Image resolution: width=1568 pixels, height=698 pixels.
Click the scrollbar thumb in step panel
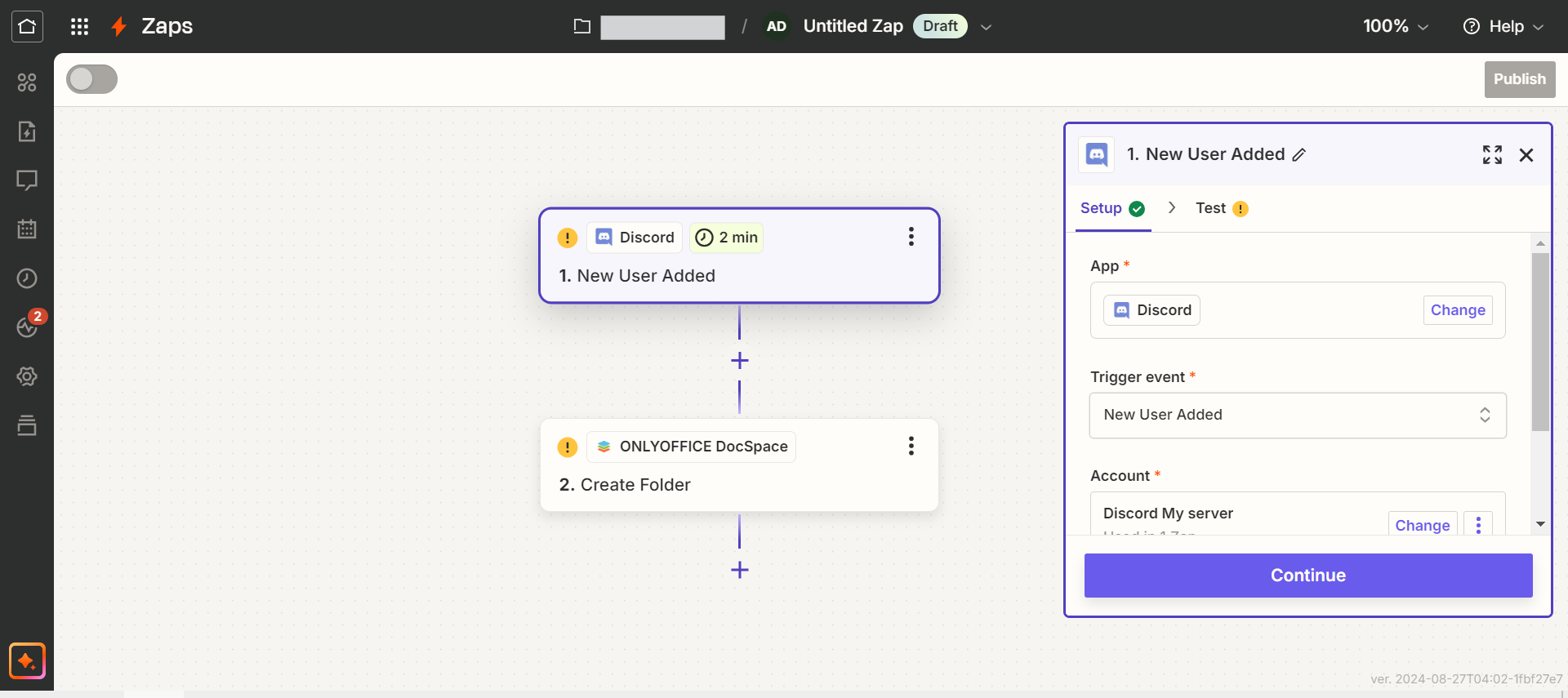(1540, 341)
